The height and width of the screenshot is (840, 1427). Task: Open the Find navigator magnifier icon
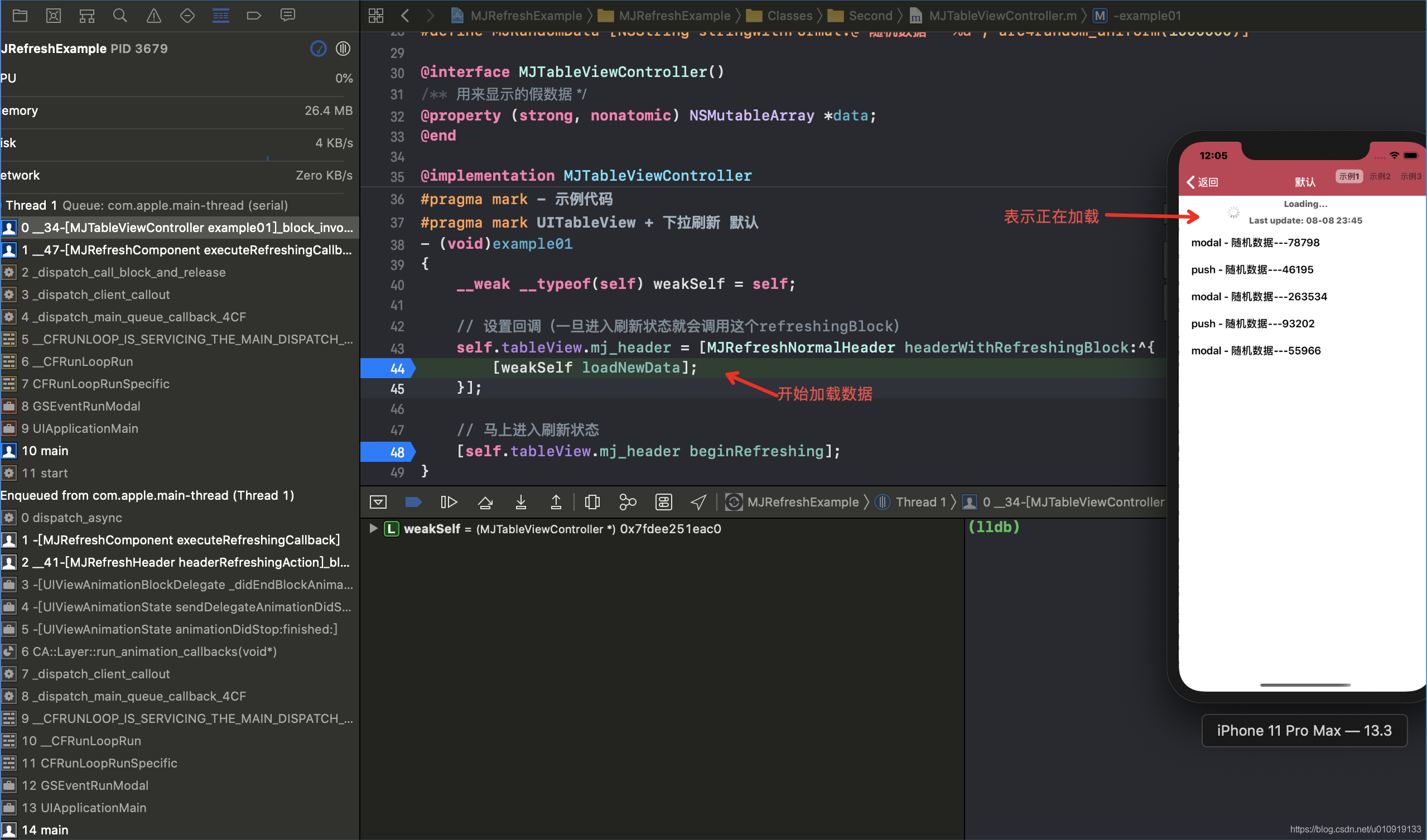119,15
